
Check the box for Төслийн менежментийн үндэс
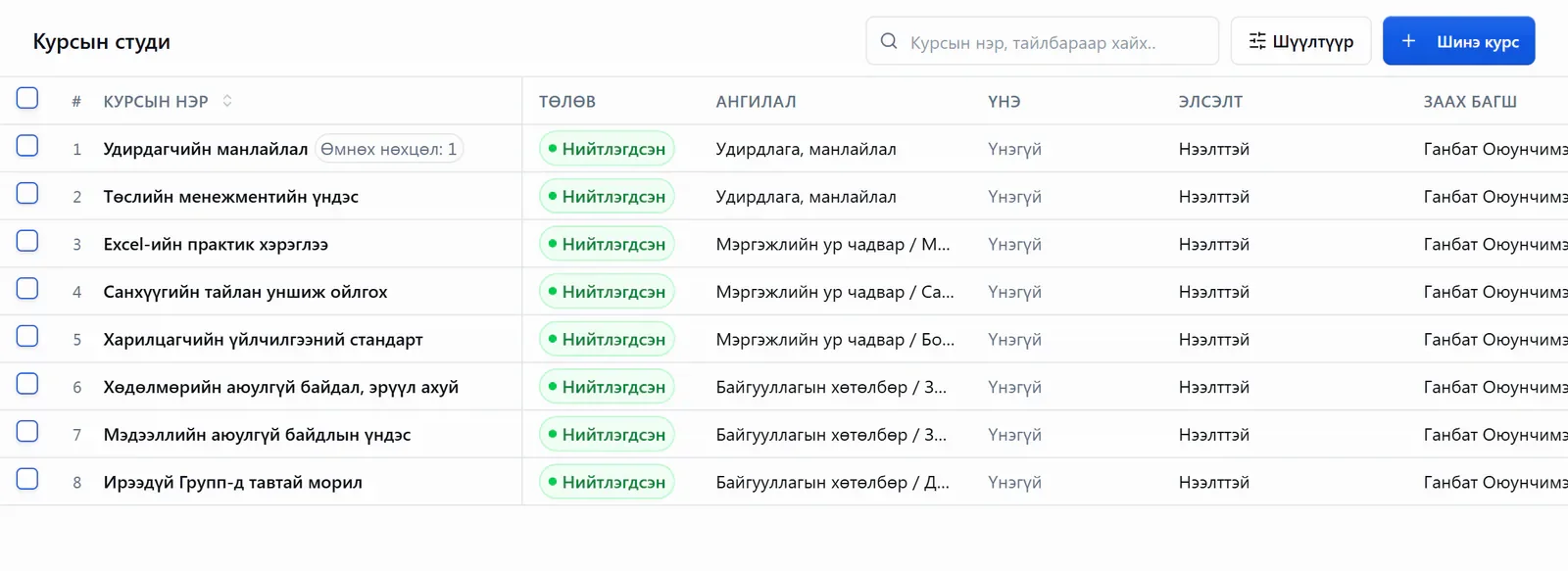(x=27, y=194)
